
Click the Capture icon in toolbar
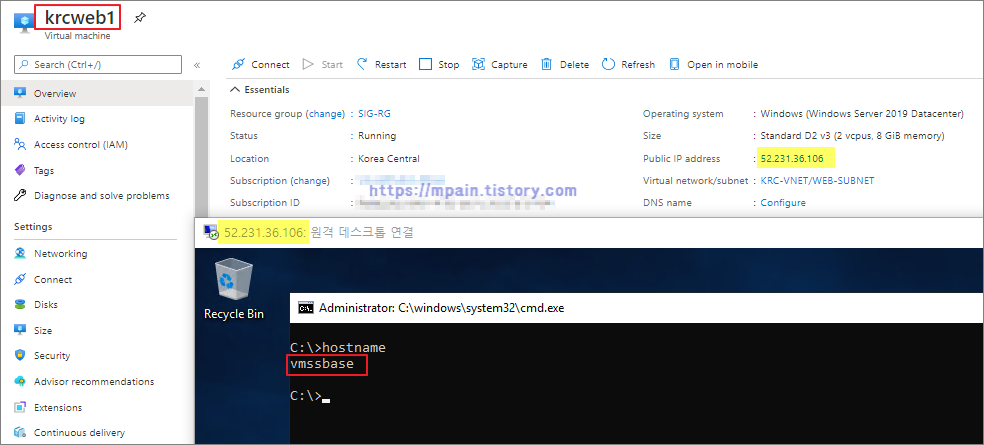pos(479,64)
